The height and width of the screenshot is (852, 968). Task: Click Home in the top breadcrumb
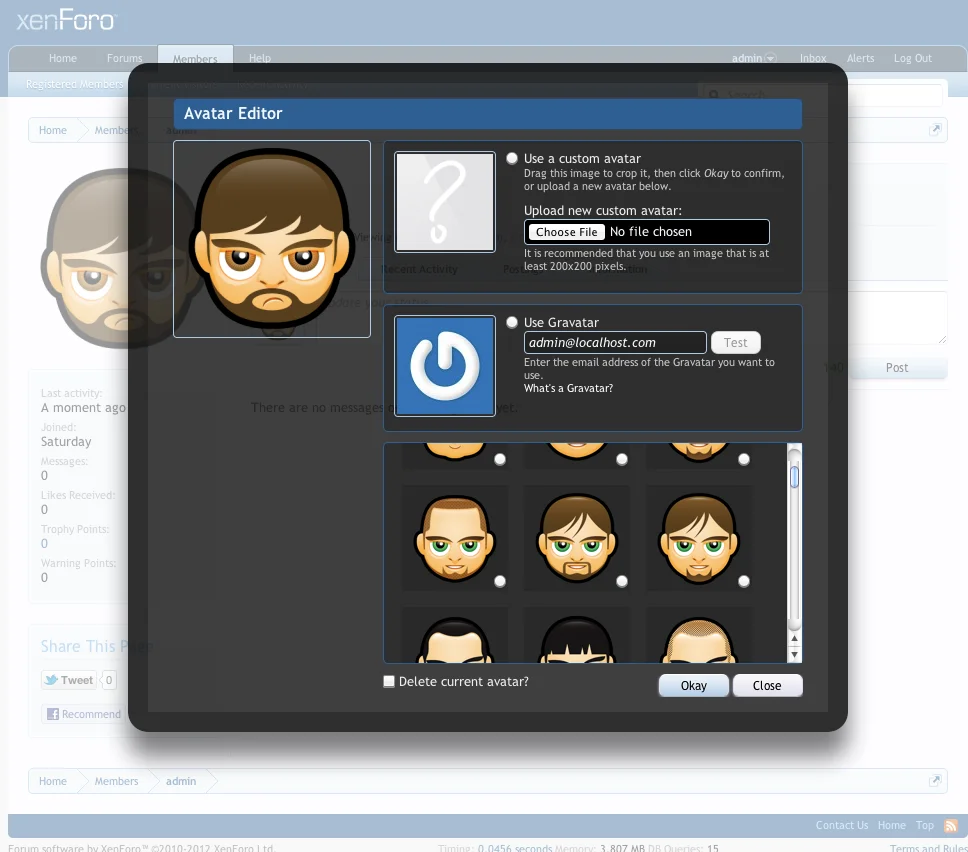tap(52, 130)
